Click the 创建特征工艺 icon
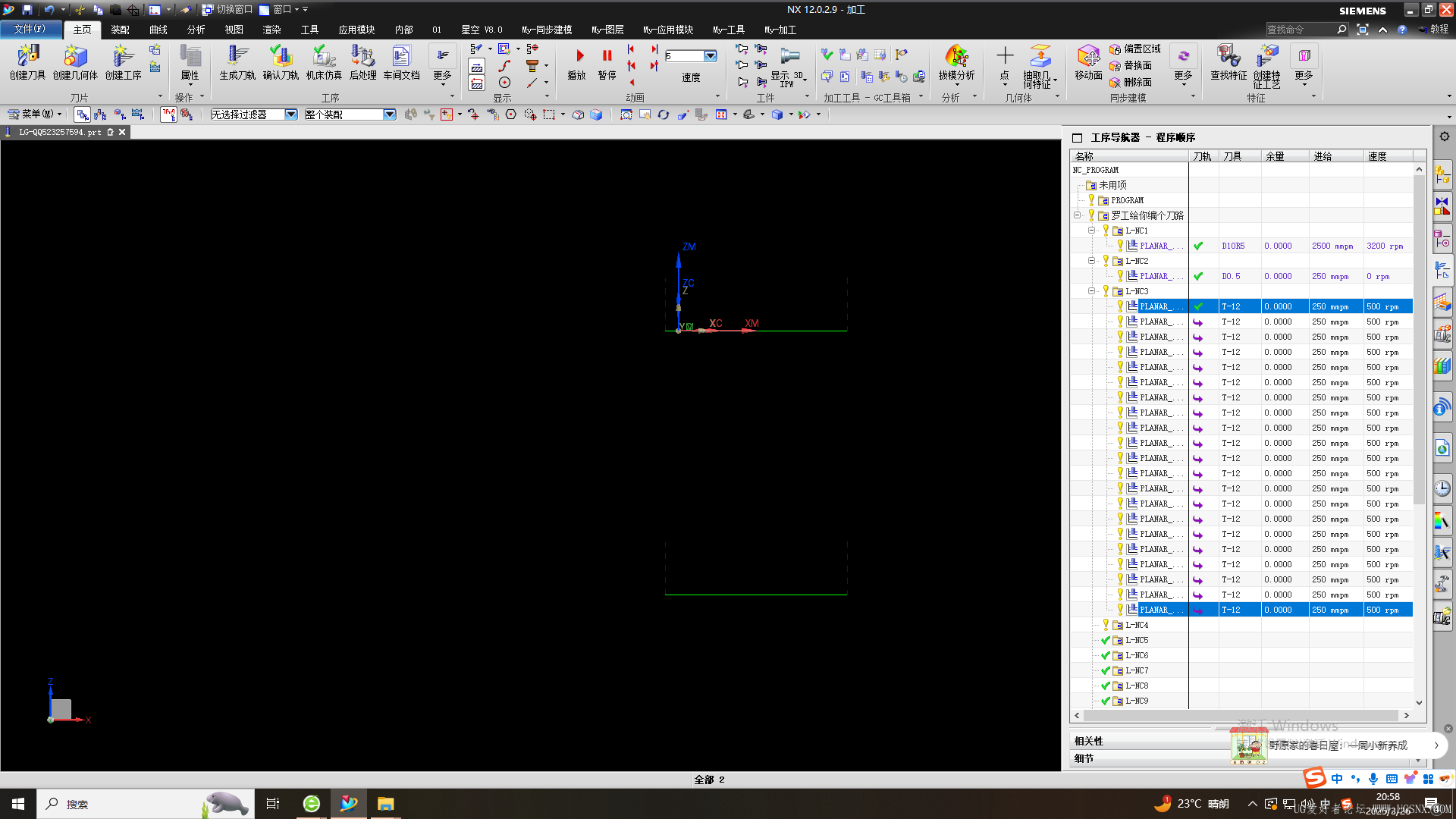Screen dimensions: 1456x819 [x=1267, y=67]
